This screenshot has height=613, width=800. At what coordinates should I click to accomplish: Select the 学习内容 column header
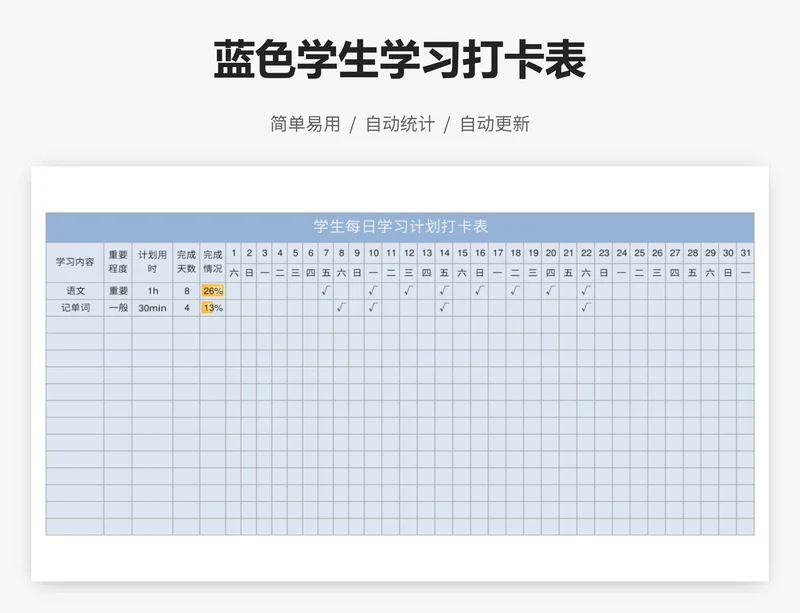[x=75, y=262]
